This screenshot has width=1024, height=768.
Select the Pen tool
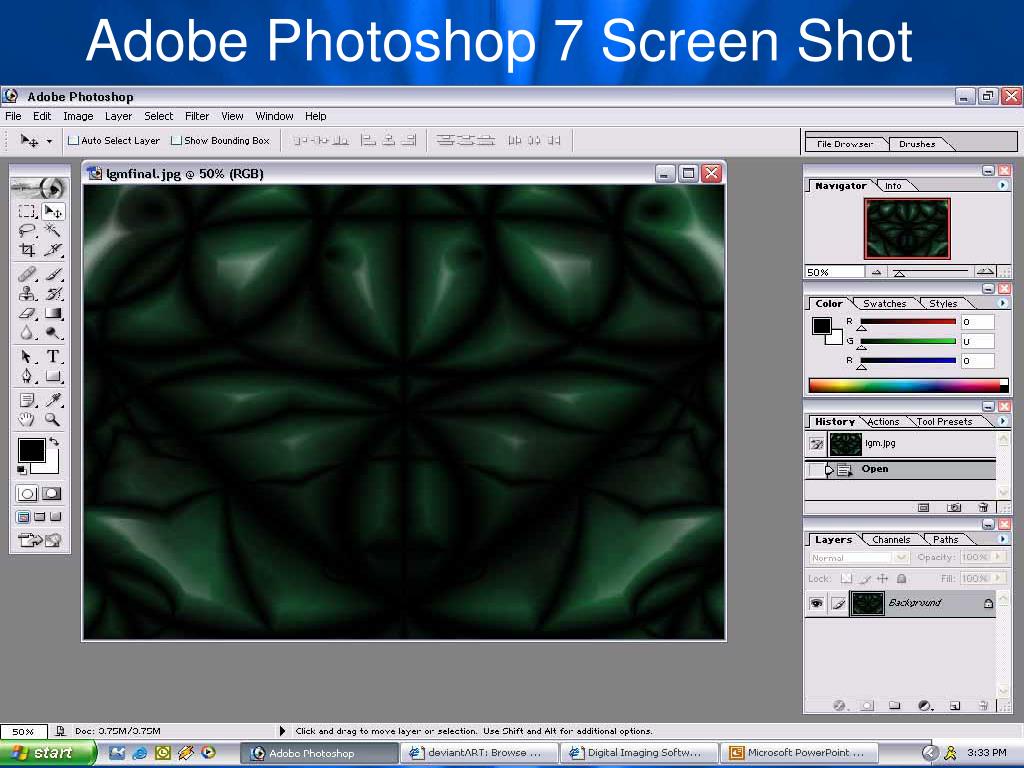point(27,376)
